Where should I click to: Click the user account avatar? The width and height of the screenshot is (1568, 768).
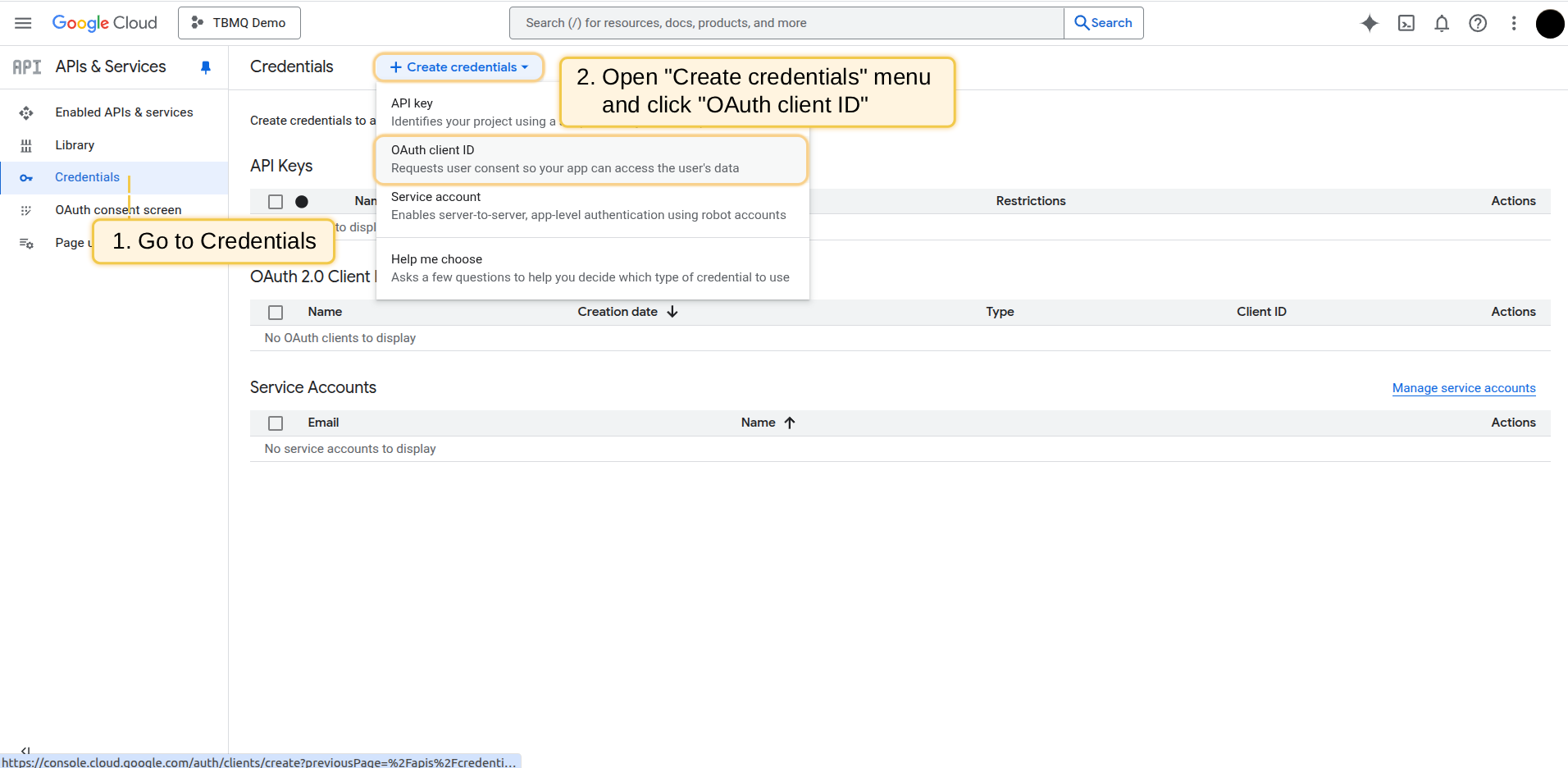pyautogui.click(x=1549, y=24)
